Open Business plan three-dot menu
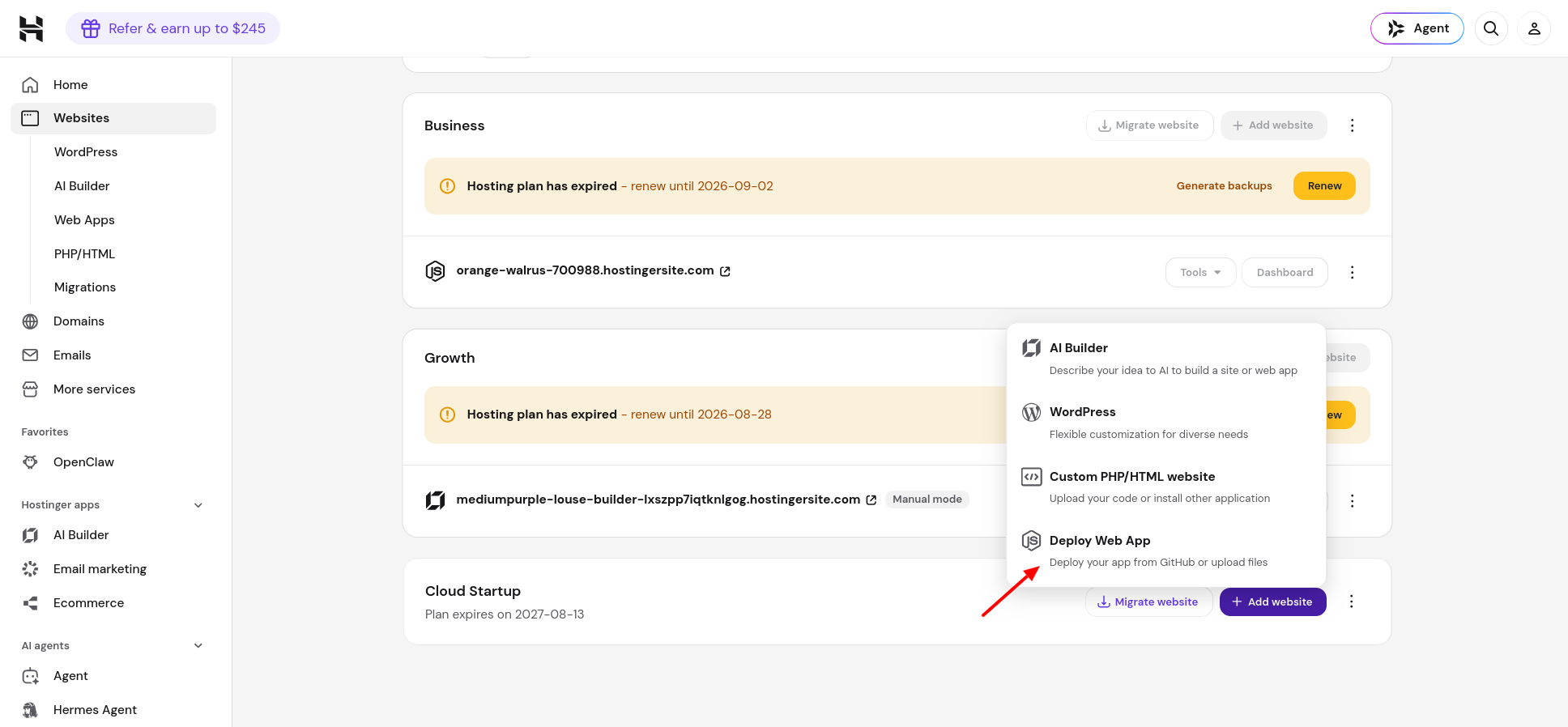The width and height of the screenshot is (1568, 727). tap(1352, 125)
